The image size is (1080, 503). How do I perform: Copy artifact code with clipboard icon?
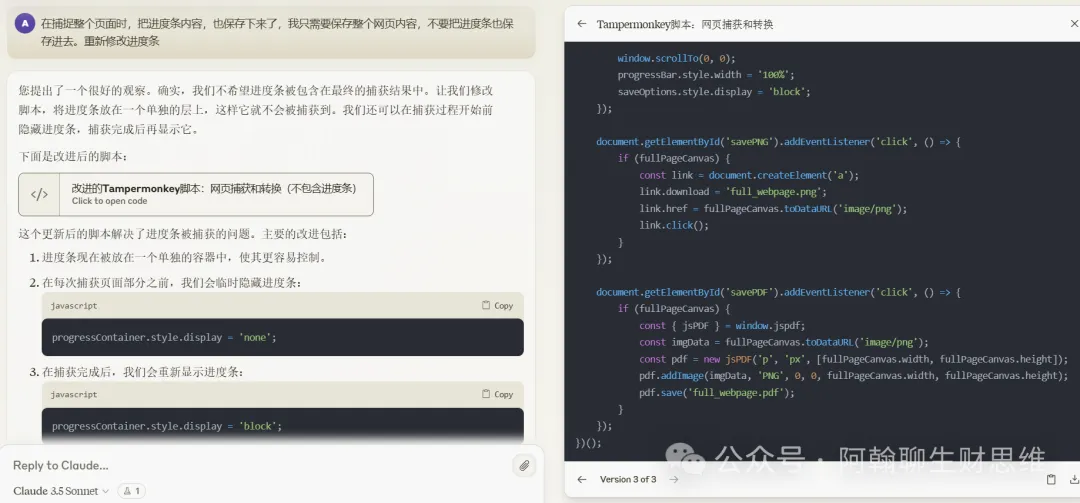coord(1051,480)
